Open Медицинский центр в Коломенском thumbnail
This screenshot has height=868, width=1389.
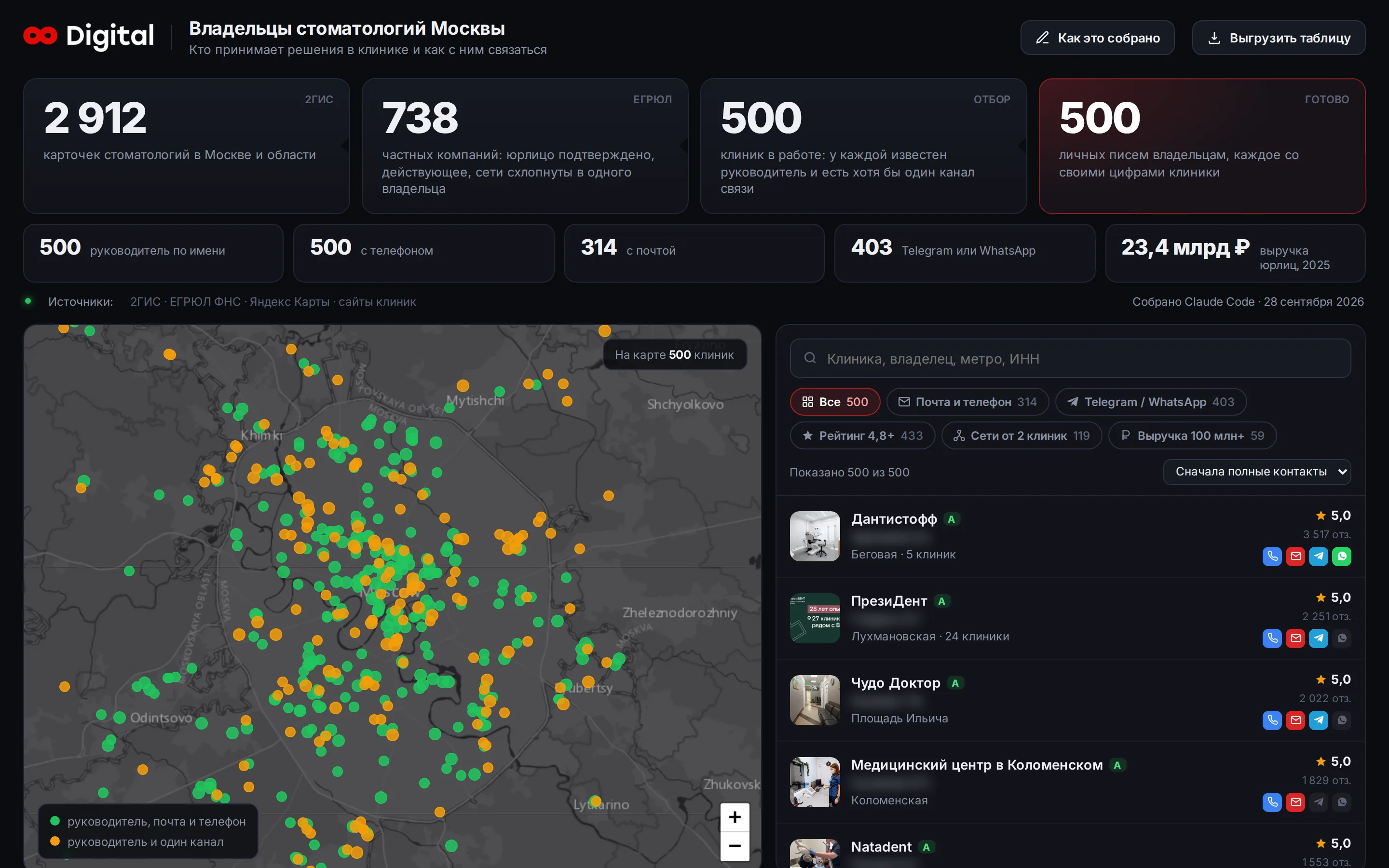815,783
